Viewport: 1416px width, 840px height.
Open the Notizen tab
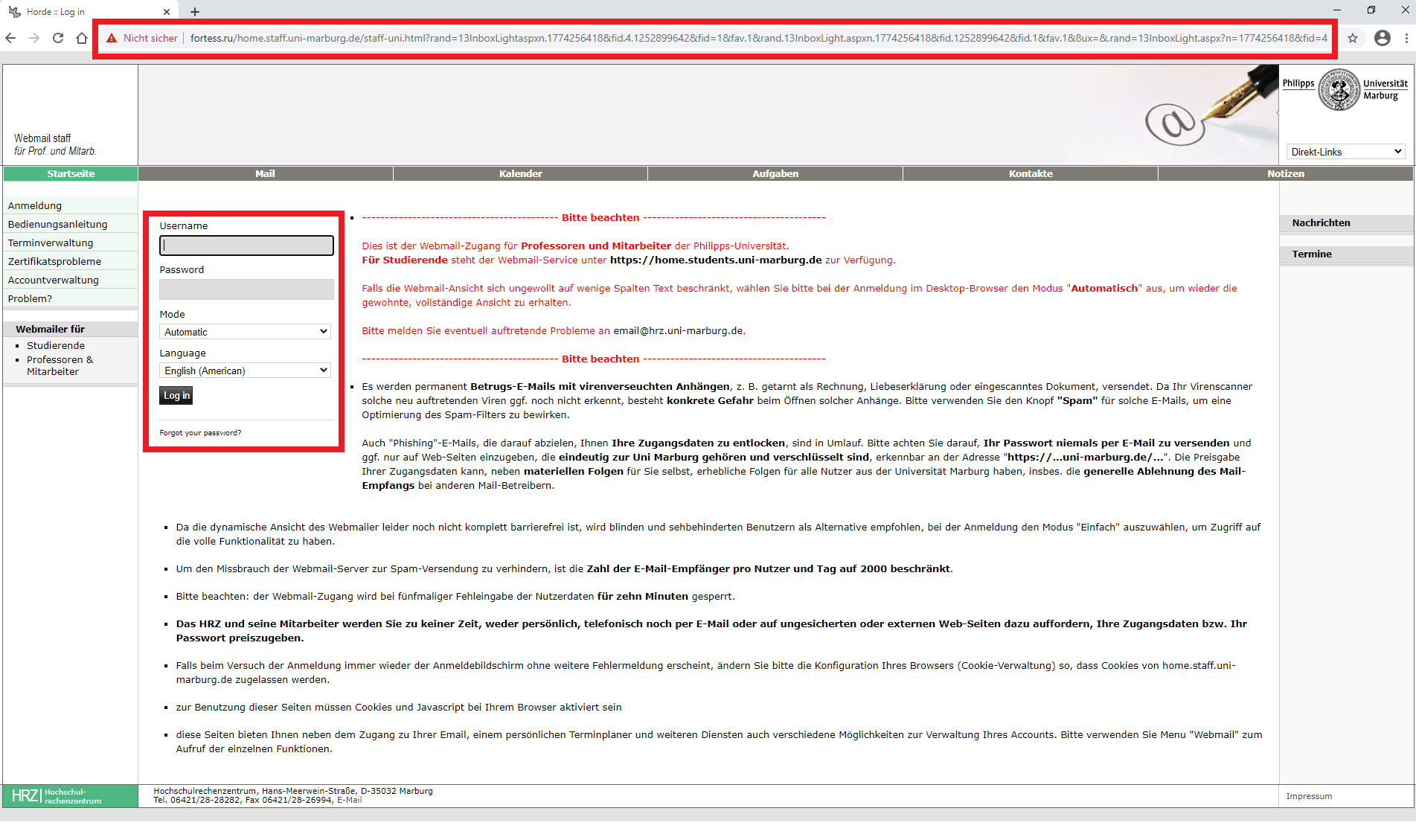(1286, 174)
